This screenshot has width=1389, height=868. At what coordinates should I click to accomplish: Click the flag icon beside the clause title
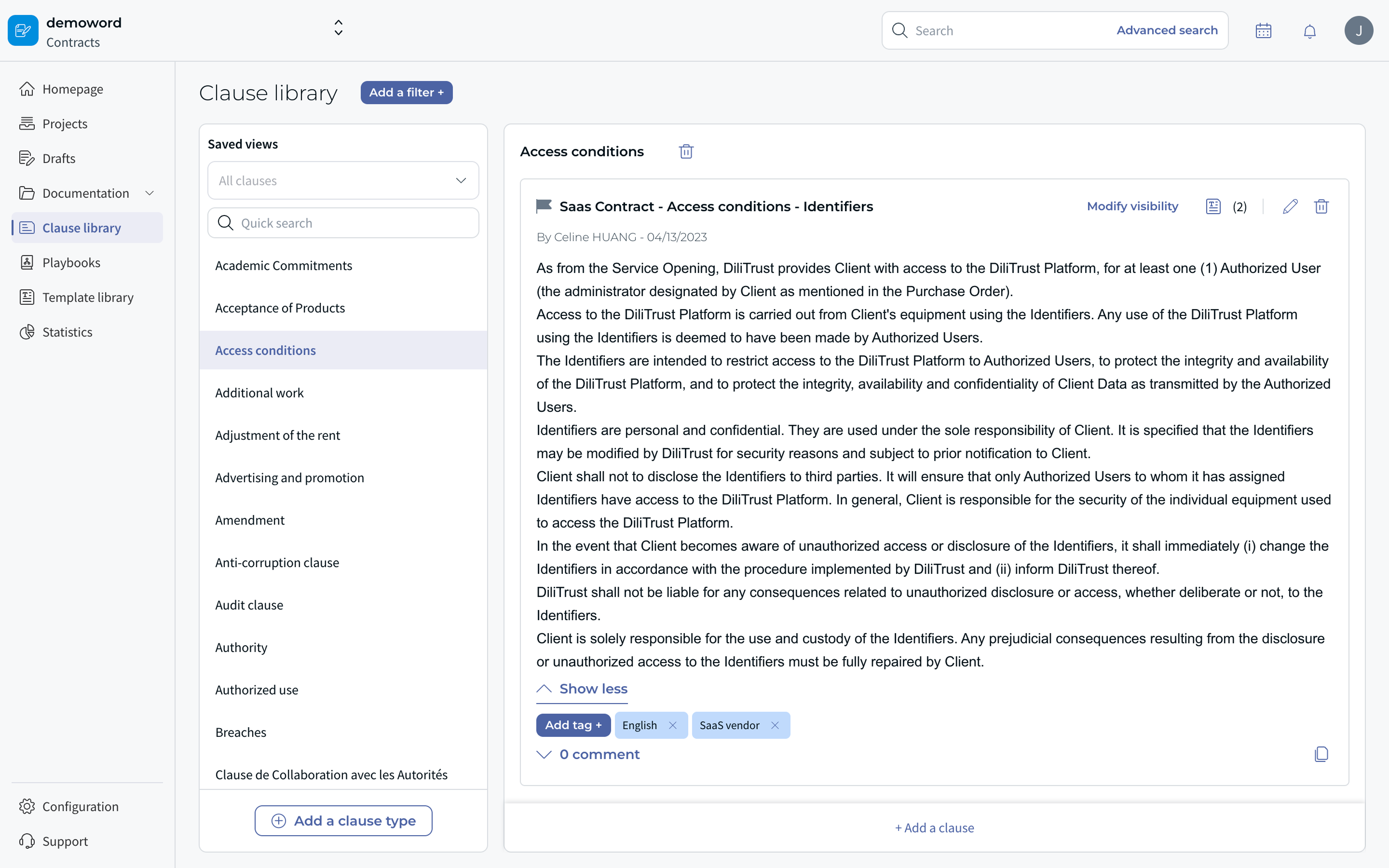[544, 206]
